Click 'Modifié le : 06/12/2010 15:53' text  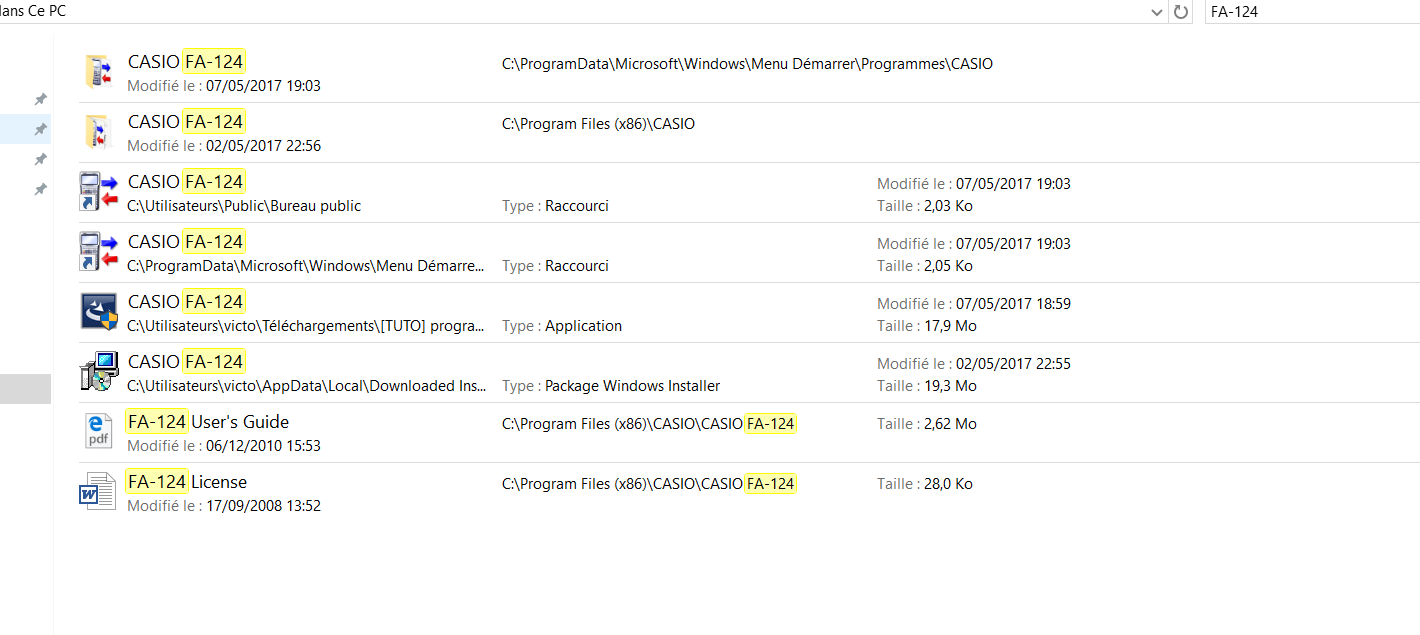[224, 446]
